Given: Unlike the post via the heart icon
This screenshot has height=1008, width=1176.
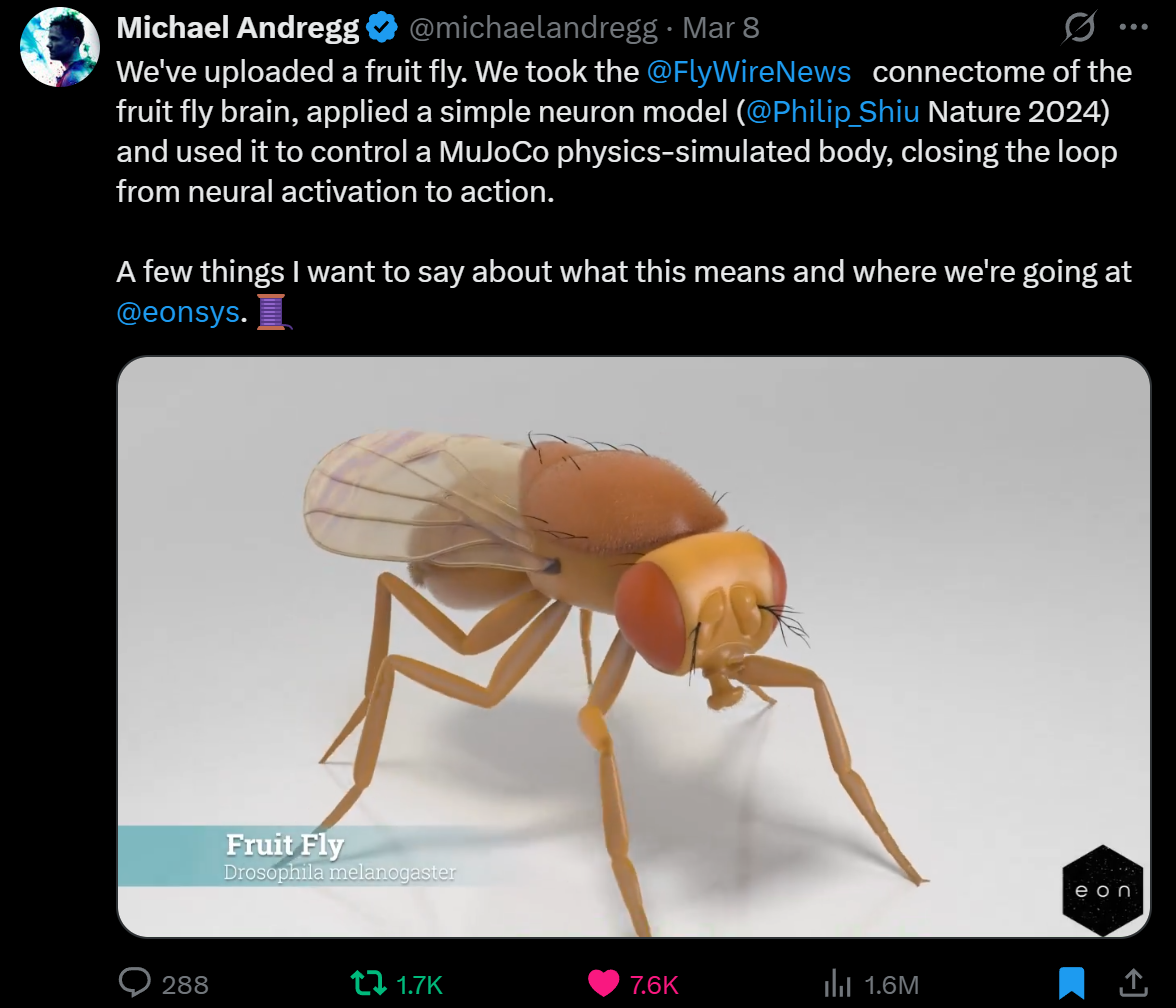Looking at the screenshot, I should [x=602, y=985].
